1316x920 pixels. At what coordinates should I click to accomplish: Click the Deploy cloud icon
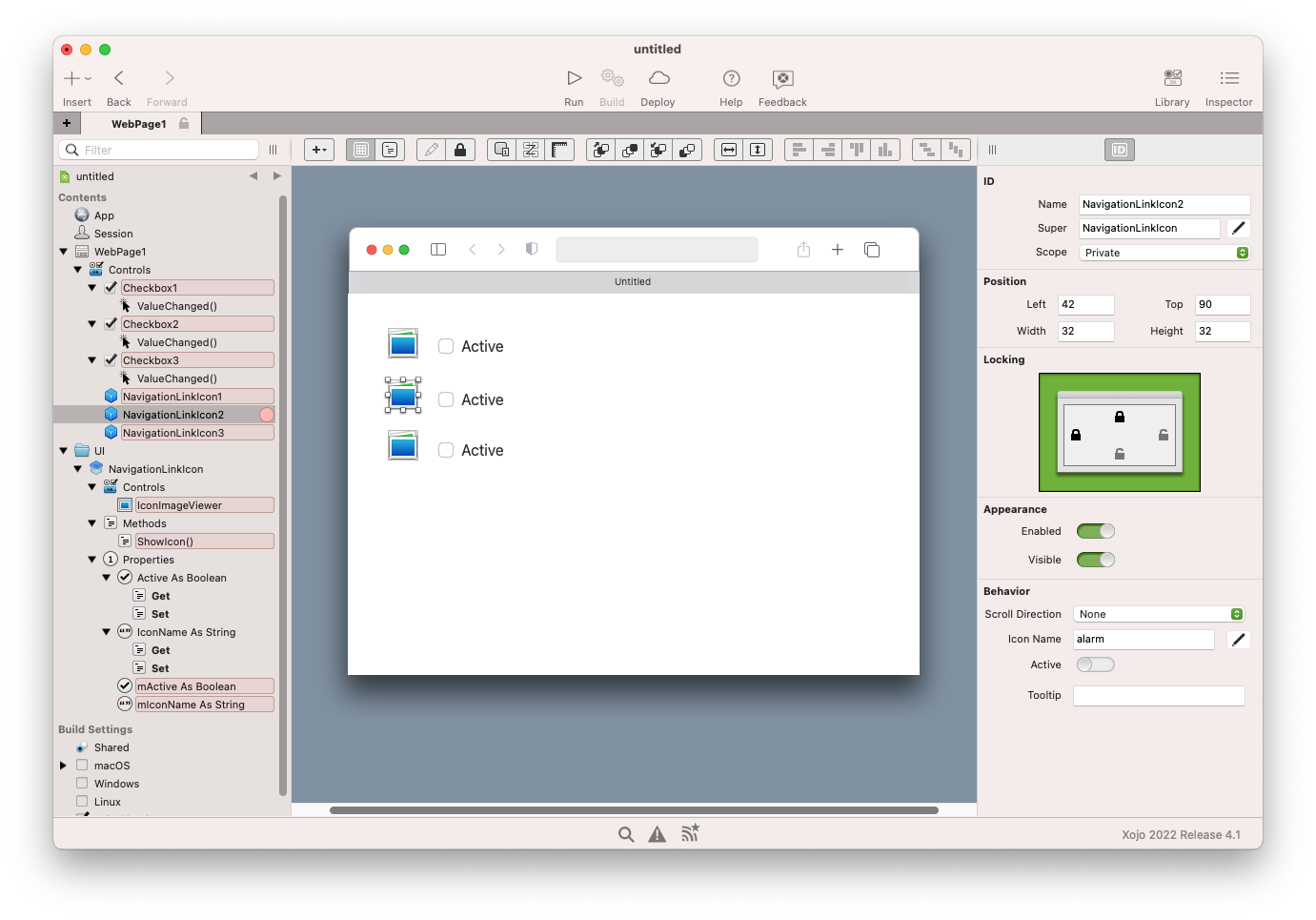(x=658, y=86)
